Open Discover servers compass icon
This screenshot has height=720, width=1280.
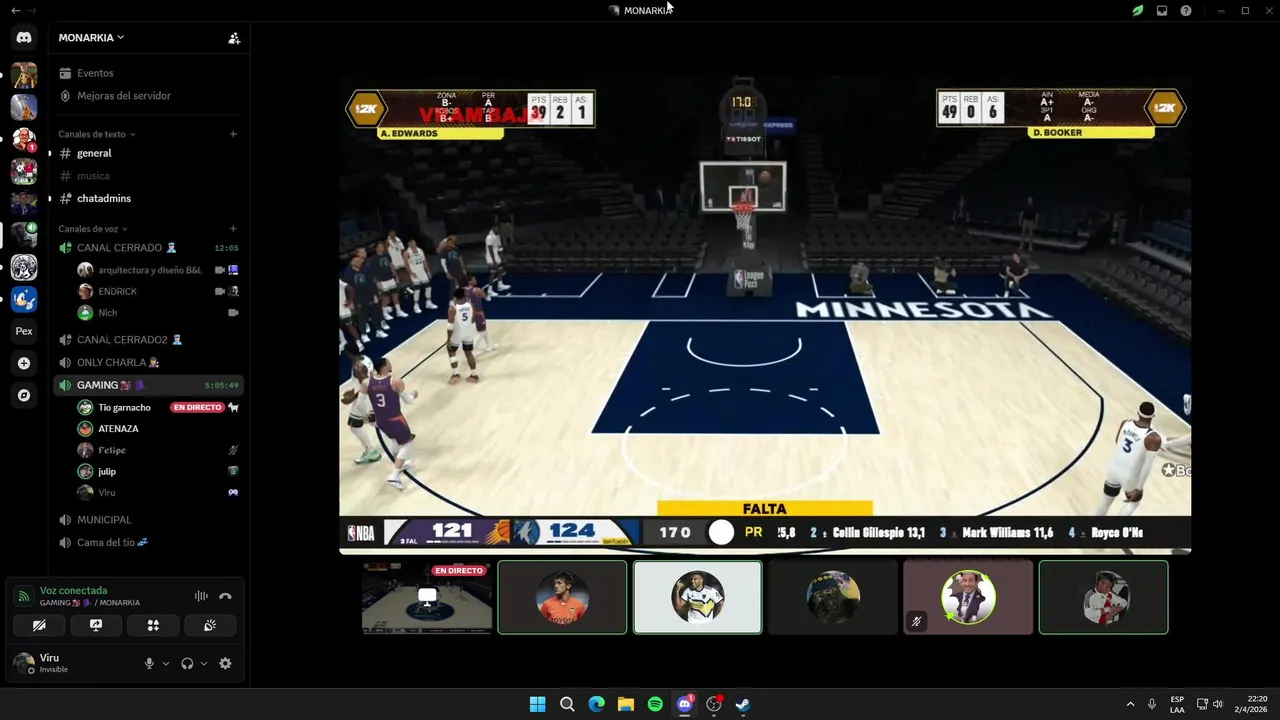(x=24, y=395)
